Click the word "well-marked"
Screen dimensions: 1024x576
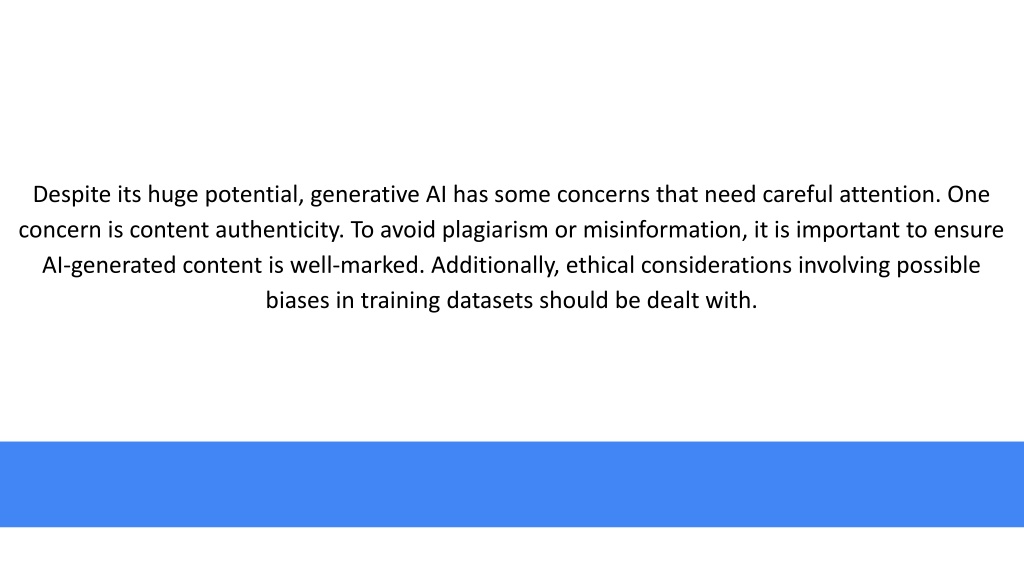pos(357,265)
